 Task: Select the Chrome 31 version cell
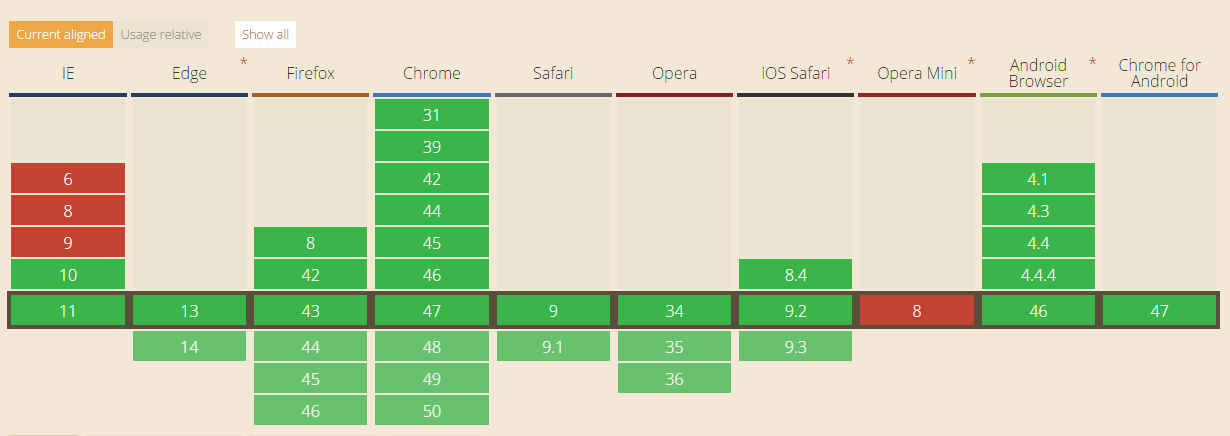point(432,114)
